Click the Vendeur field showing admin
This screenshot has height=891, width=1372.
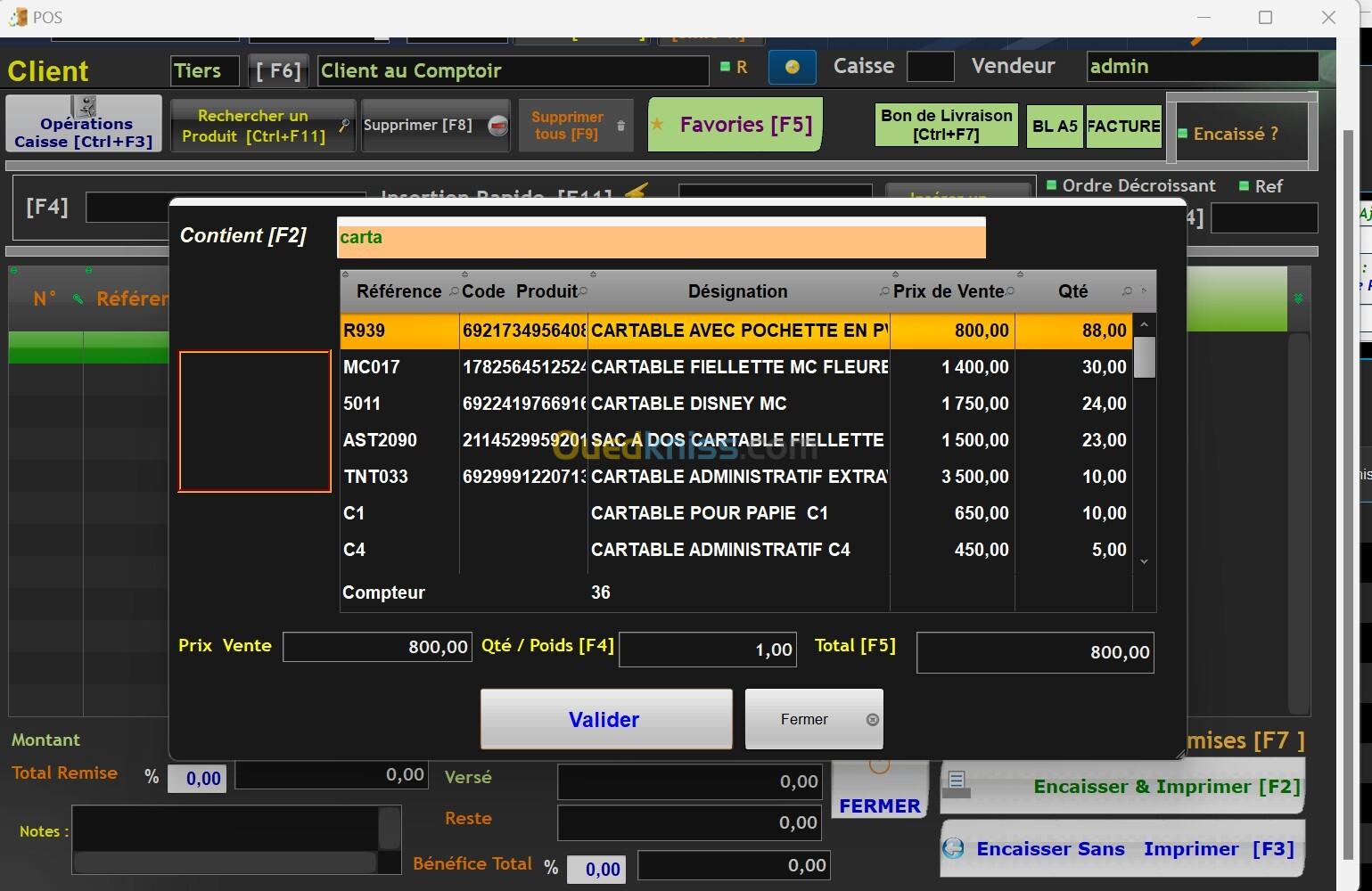pyautogui.click(x=1202, y=67)
